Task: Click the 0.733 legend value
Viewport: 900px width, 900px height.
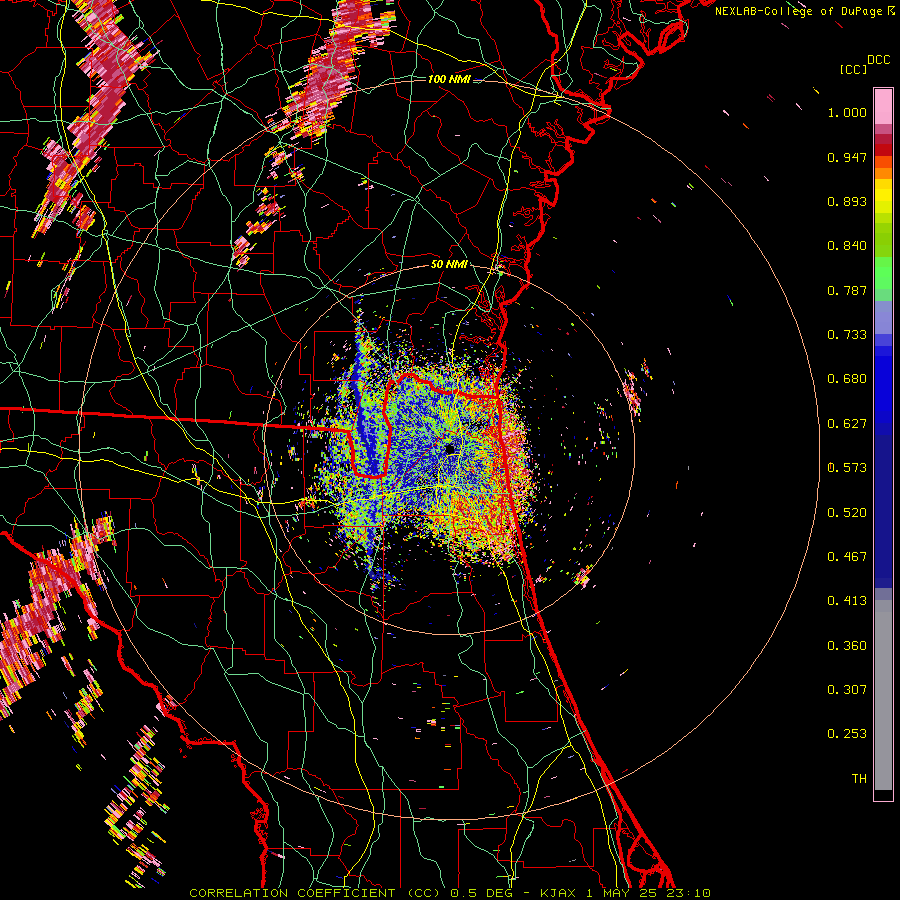Action: (847, 335)
